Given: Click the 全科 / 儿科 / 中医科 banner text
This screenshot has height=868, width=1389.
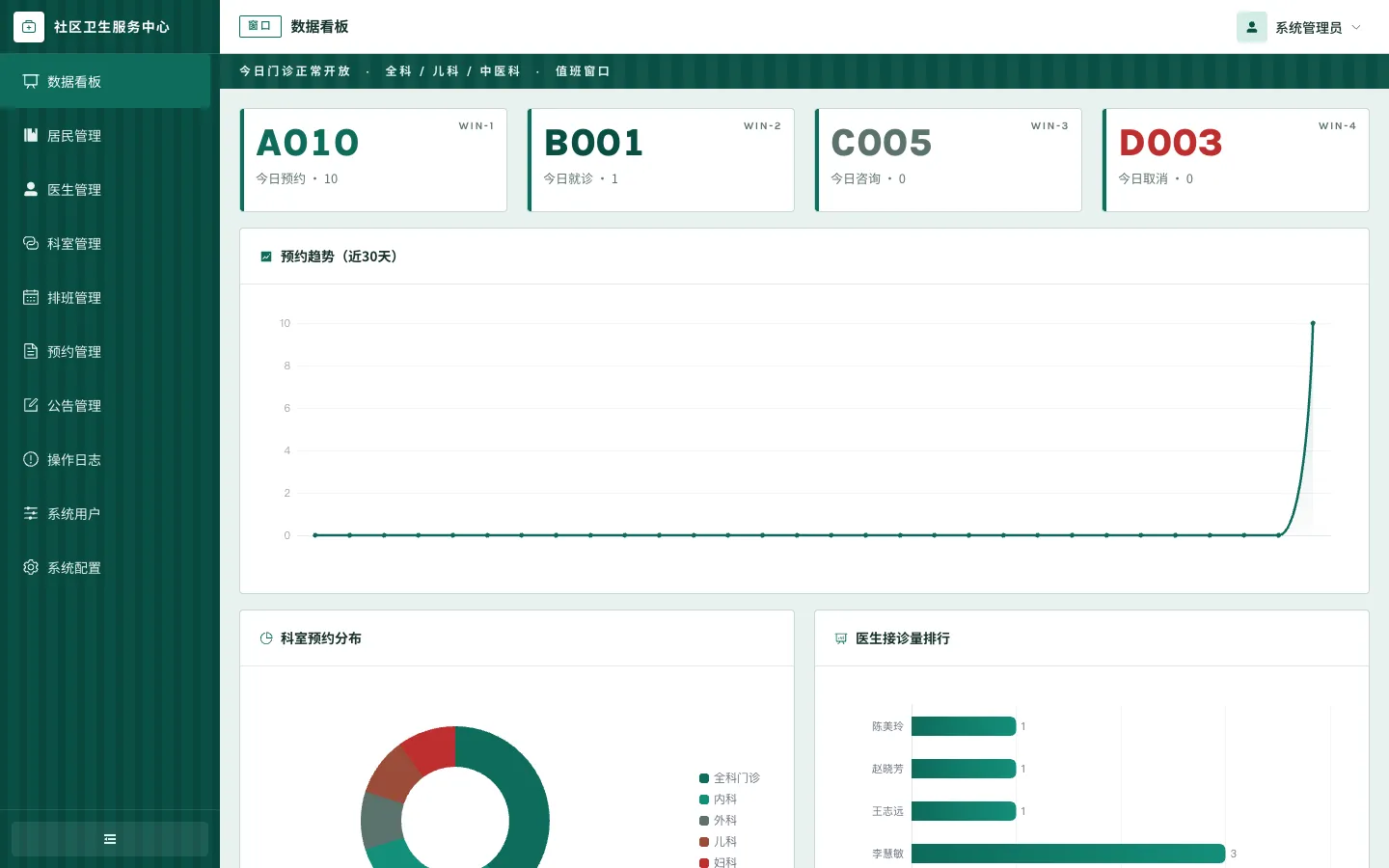Looking at the screenshot, I should pyautogui.click(x=452, y=71).
